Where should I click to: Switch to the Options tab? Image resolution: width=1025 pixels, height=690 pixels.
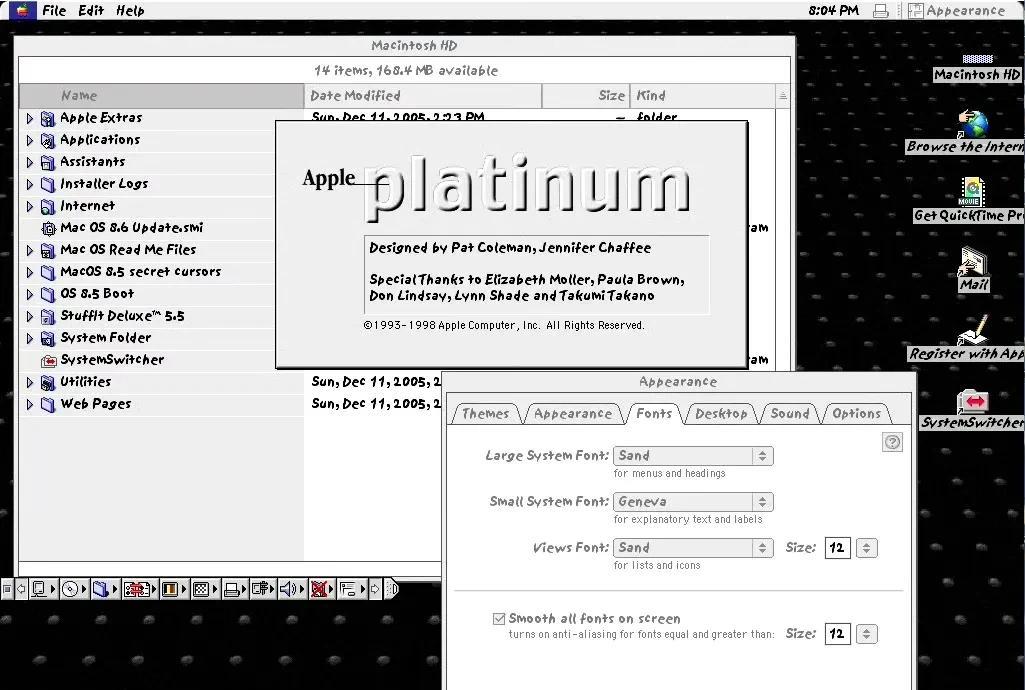(x=856, y=414)
